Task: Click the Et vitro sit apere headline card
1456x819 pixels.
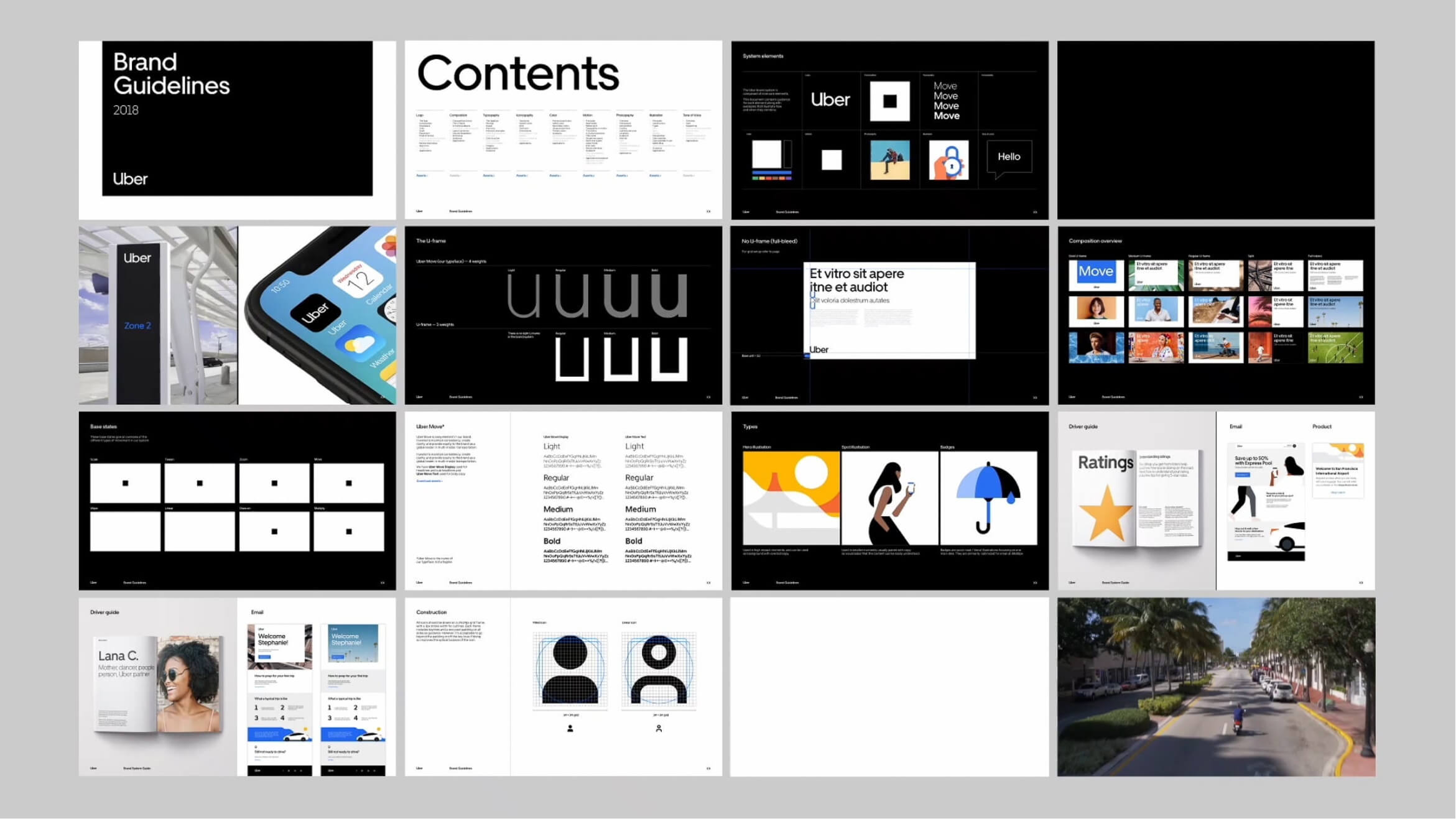Action: [889, 310]
